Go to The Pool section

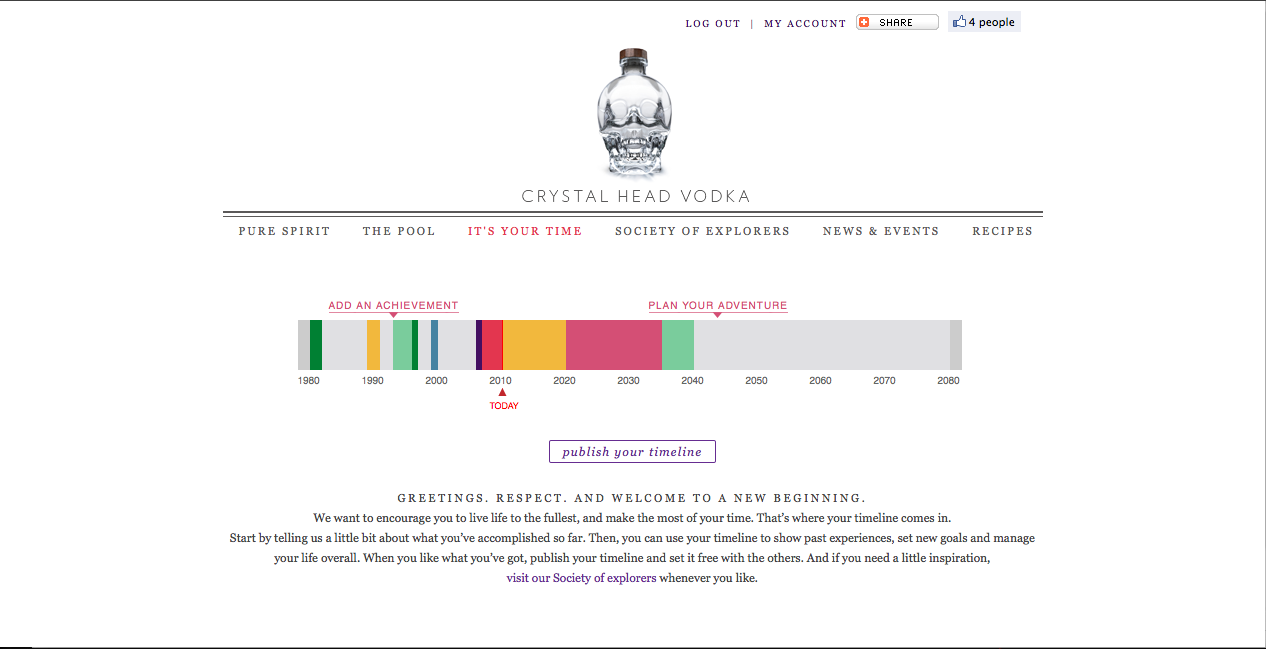click(399, 231)
